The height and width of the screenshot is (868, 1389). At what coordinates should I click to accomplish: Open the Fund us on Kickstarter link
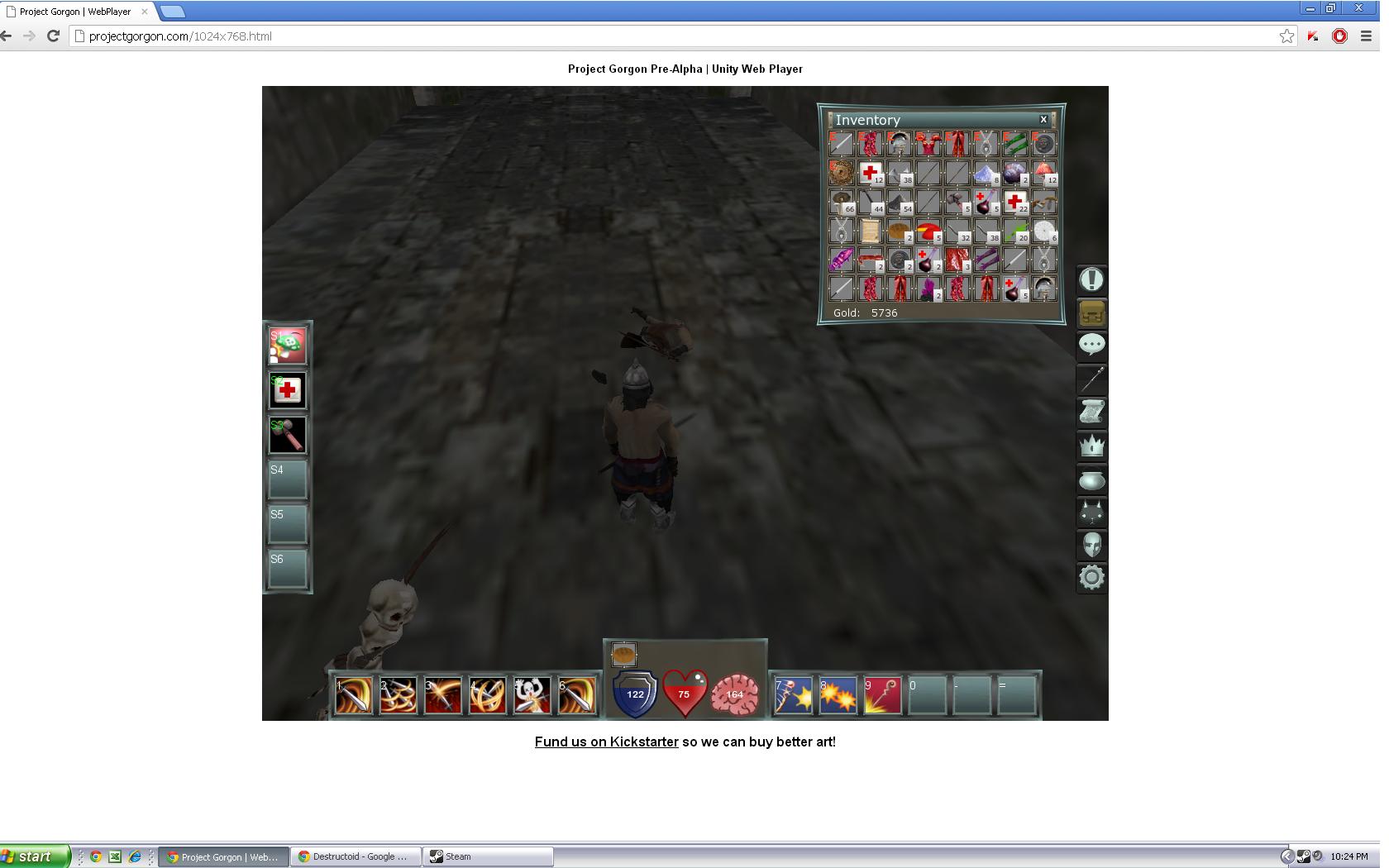click(606, 742)
